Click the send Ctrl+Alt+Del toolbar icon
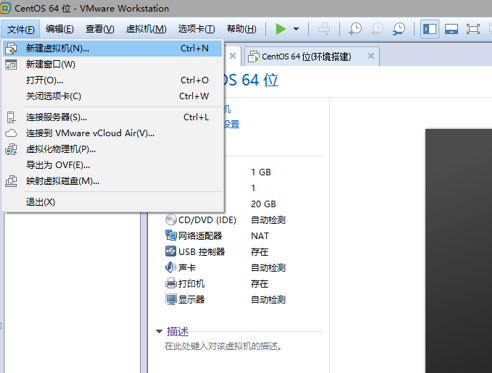The image size is (492, 373). pos(324,29)
